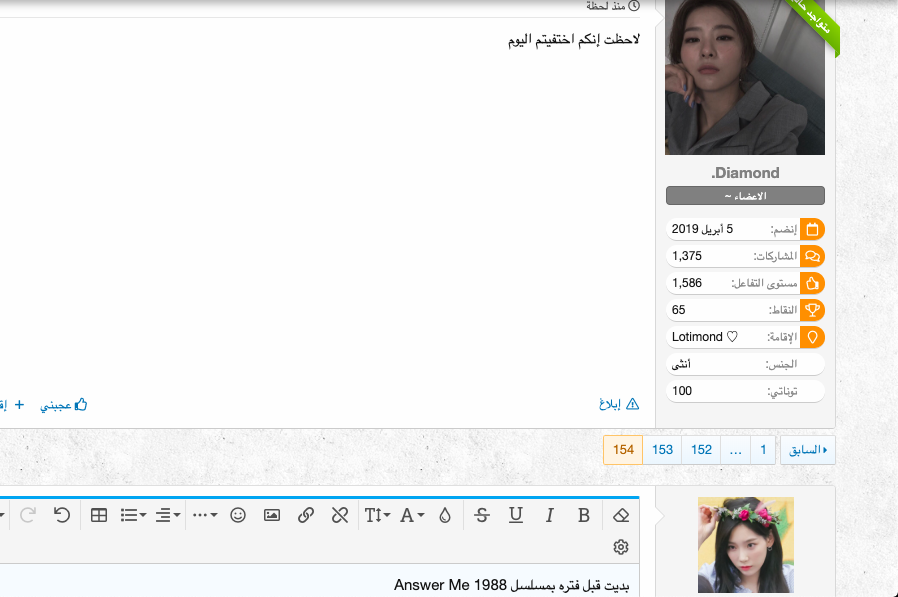This screenshot has height=597, width=898.
Task: Expand the font family dropdown
Action: click(x=412, y=515)
